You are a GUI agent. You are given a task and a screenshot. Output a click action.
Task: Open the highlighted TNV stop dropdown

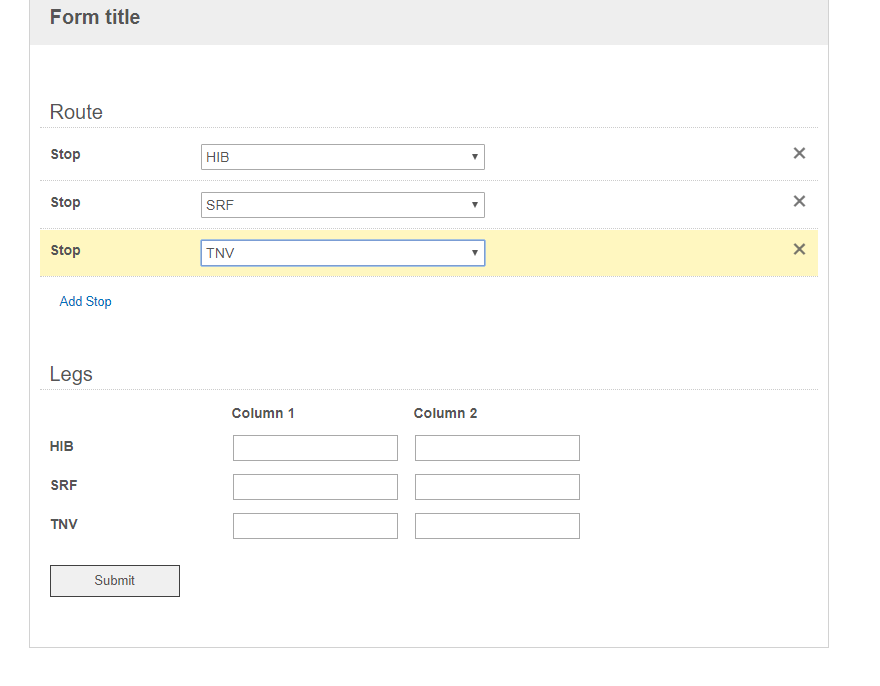(x=342, y=253)
